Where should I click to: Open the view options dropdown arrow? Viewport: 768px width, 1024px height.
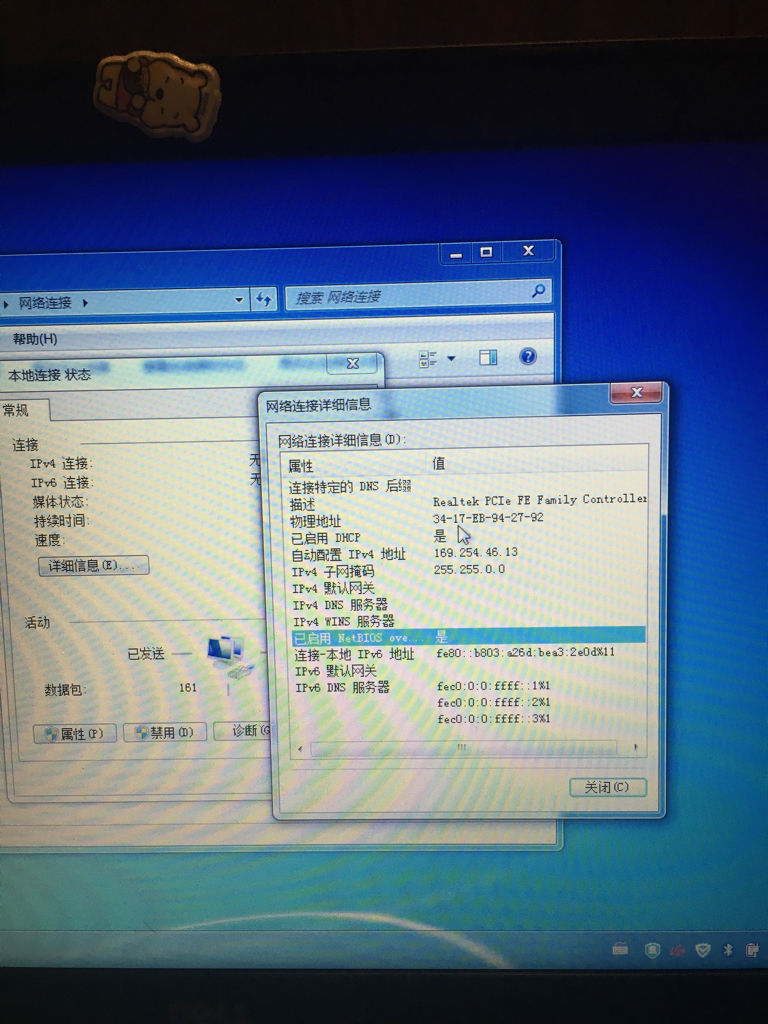[451, 358]
